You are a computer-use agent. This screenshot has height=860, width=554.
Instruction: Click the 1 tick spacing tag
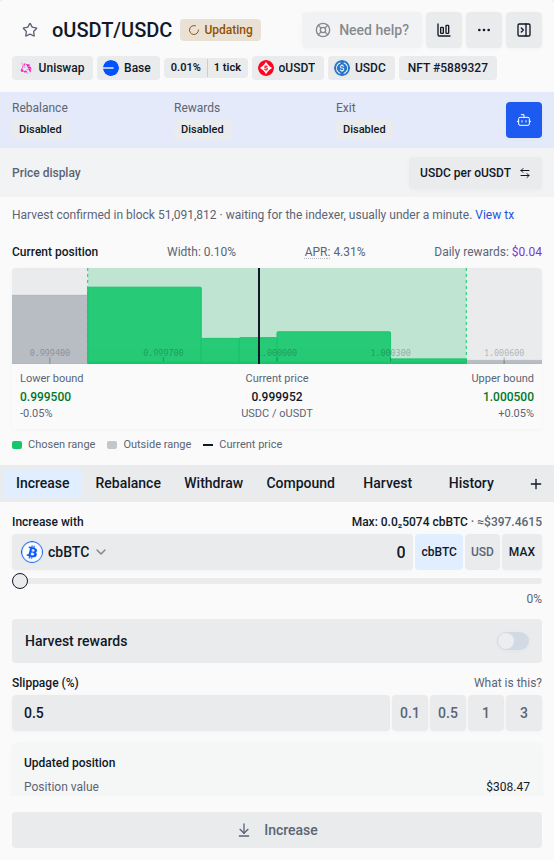pos(228,67)
